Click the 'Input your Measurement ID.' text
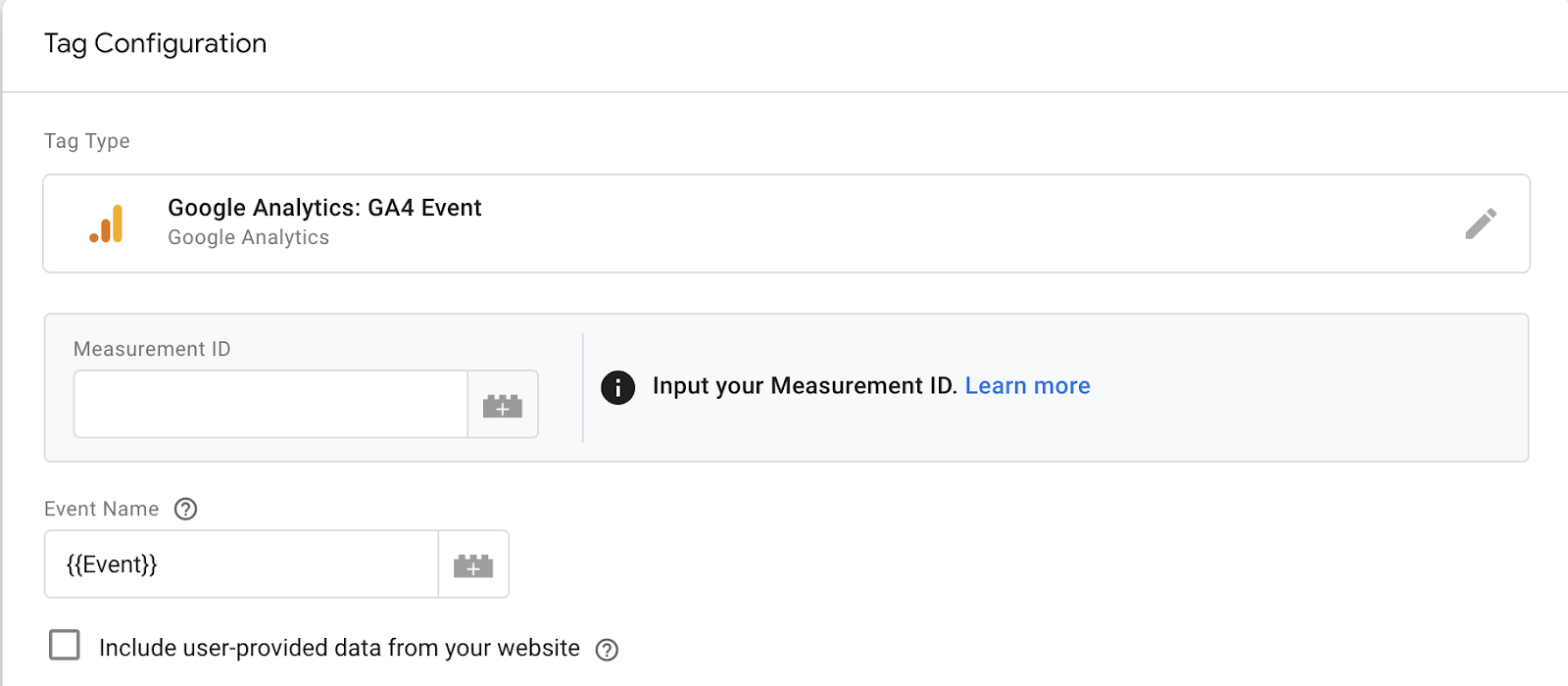 (x=805, y=386)
